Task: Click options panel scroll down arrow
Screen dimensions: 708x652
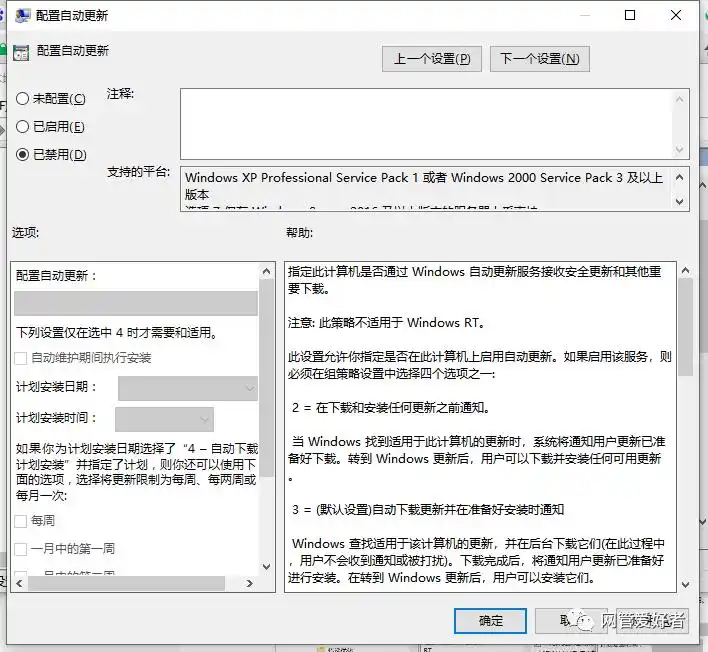Action: coord(266,566)
